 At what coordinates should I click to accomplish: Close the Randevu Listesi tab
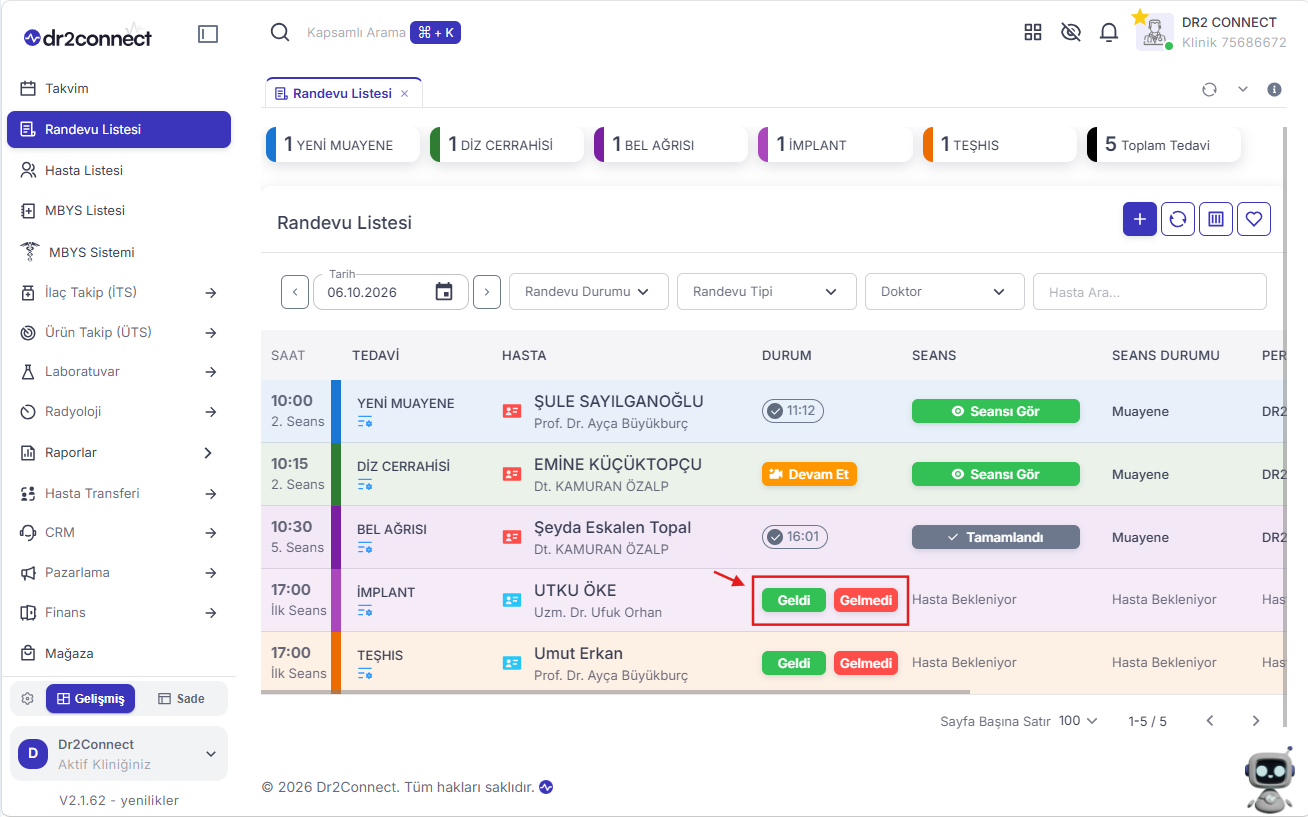coord(405,93)
